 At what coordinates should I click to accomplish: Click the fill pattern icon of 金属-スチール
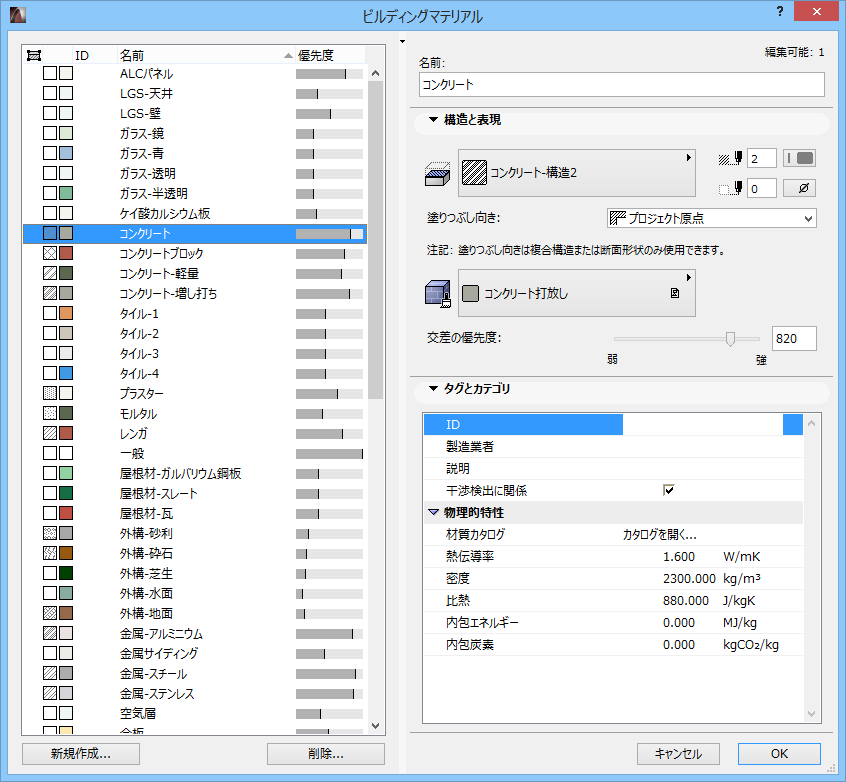50,672
